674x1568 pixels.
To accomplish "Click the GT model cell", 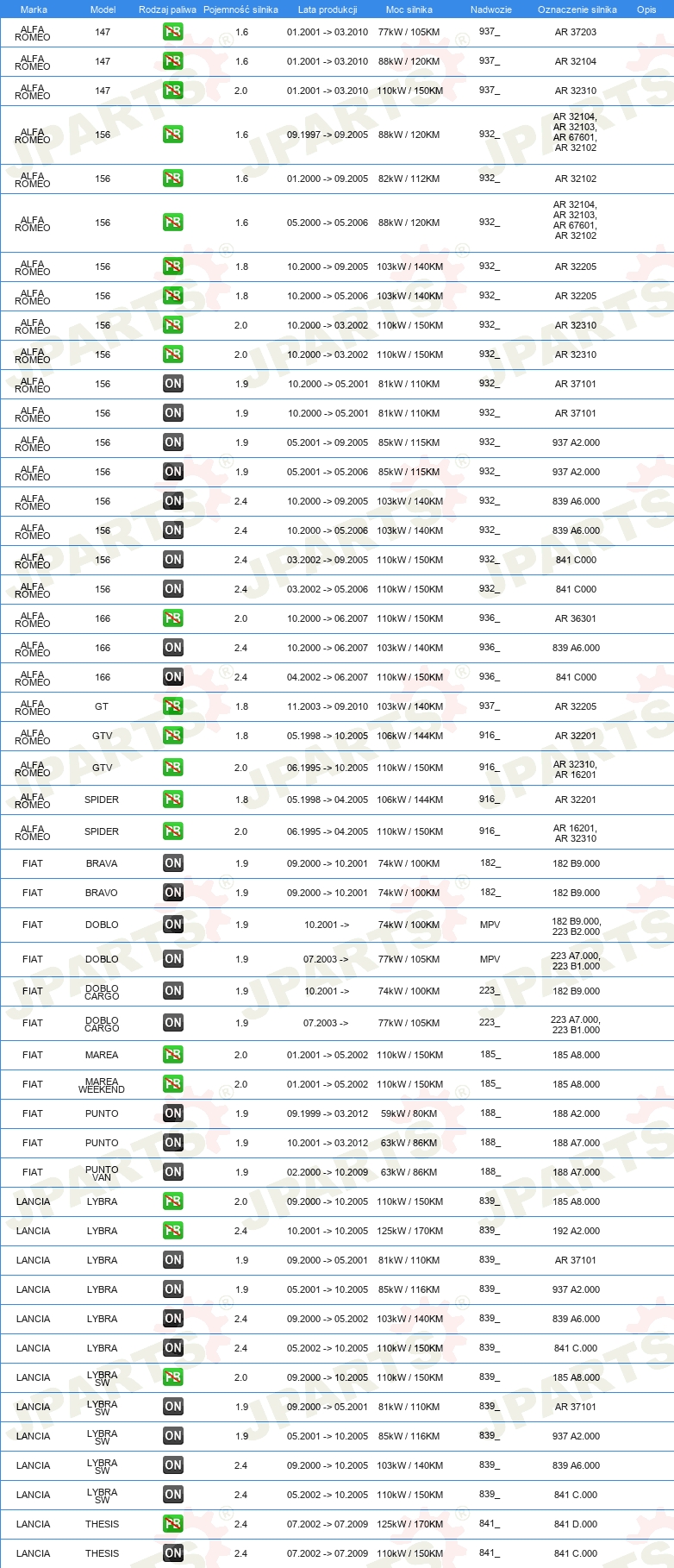I will [102, 706].
